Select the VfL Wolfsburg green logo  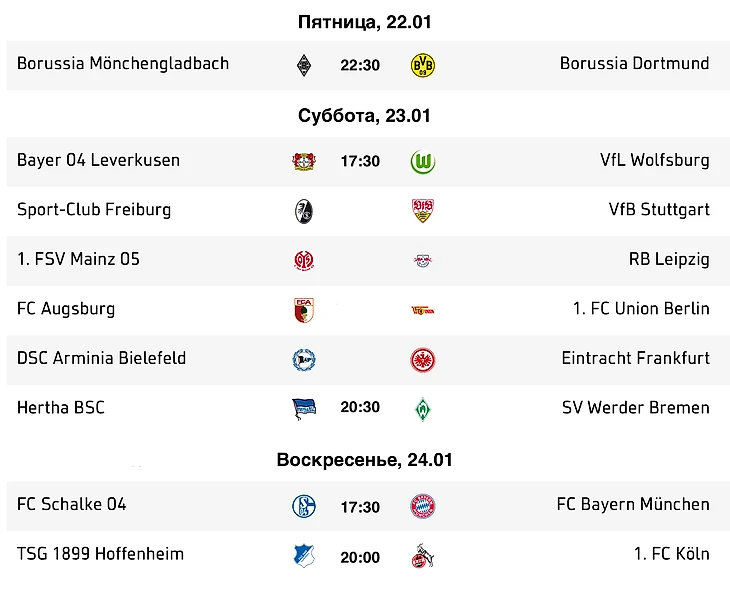click(423, 162)
